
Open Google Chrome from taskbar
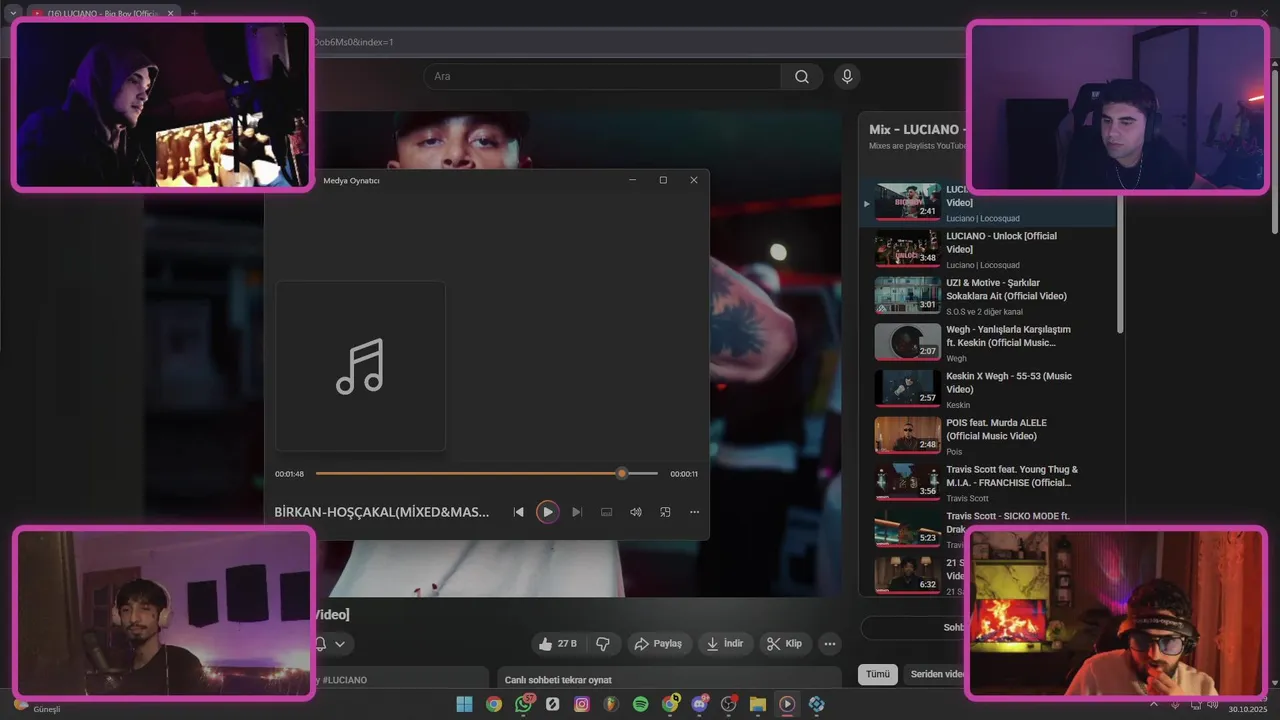point(494,704)
